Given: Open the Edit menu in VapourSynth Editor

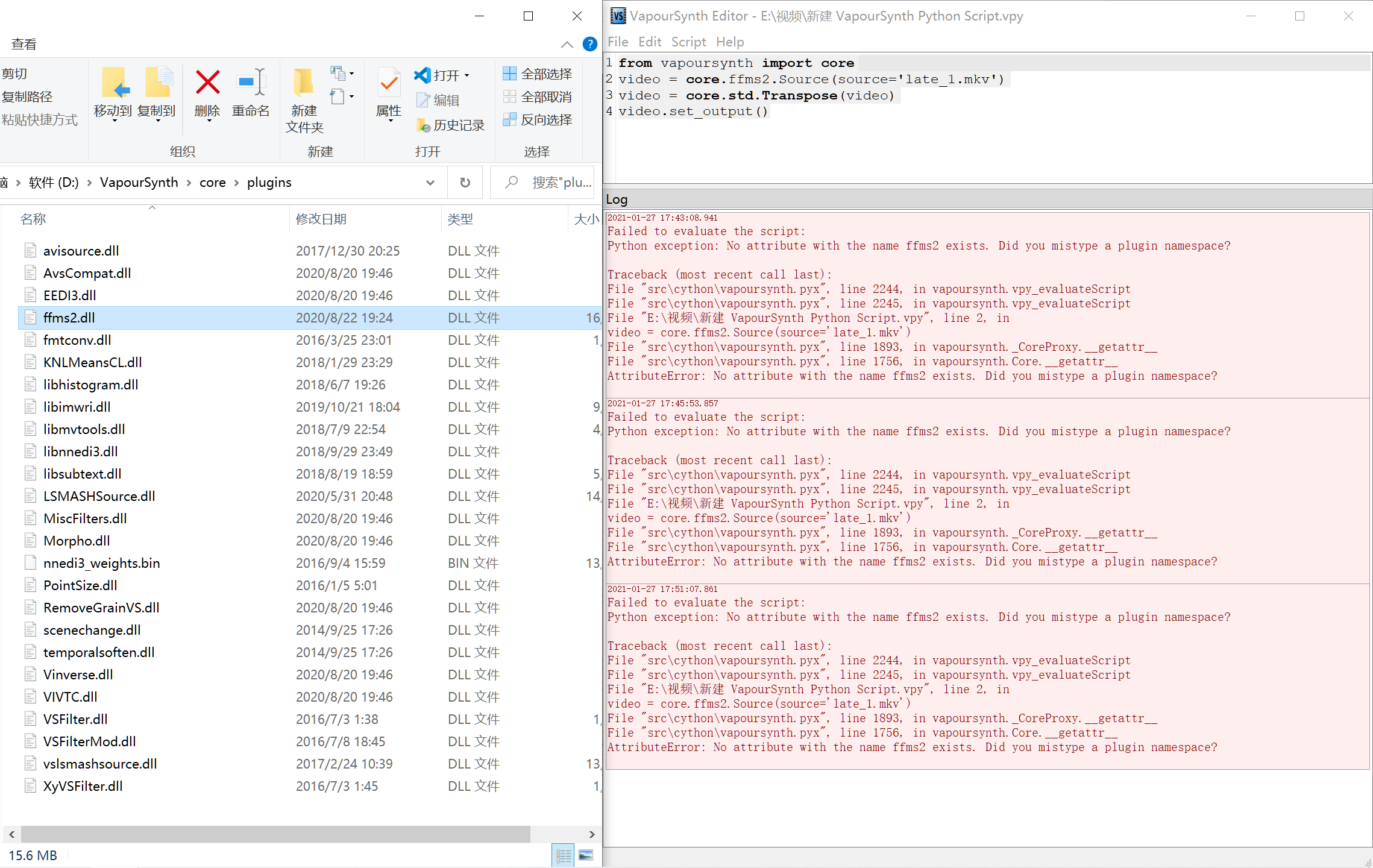Looking at the screenshot, I should (650, 42).
